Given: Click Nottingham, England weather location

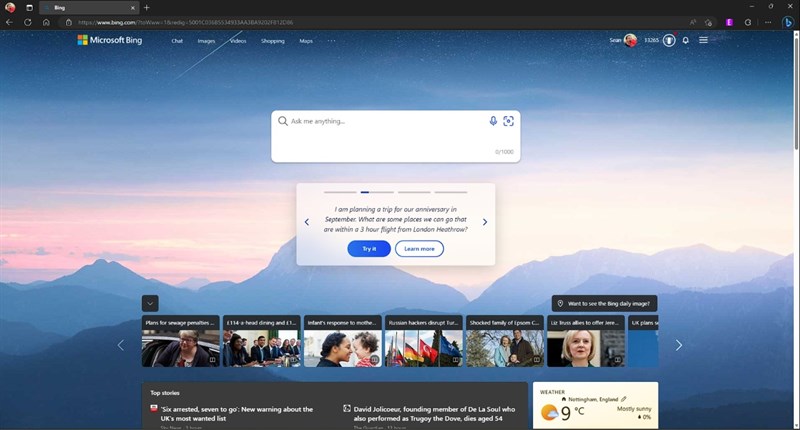Looking at the screenshot, I should click(593, 399).
